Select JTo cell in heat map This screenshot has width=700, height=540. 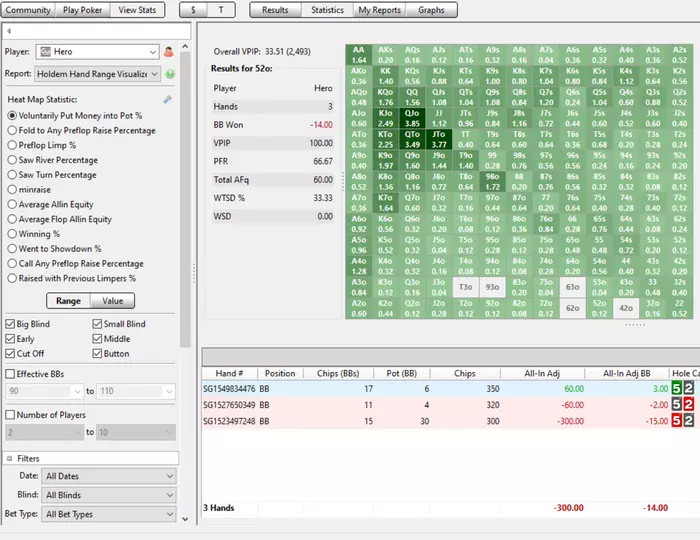tap(439, 139)
